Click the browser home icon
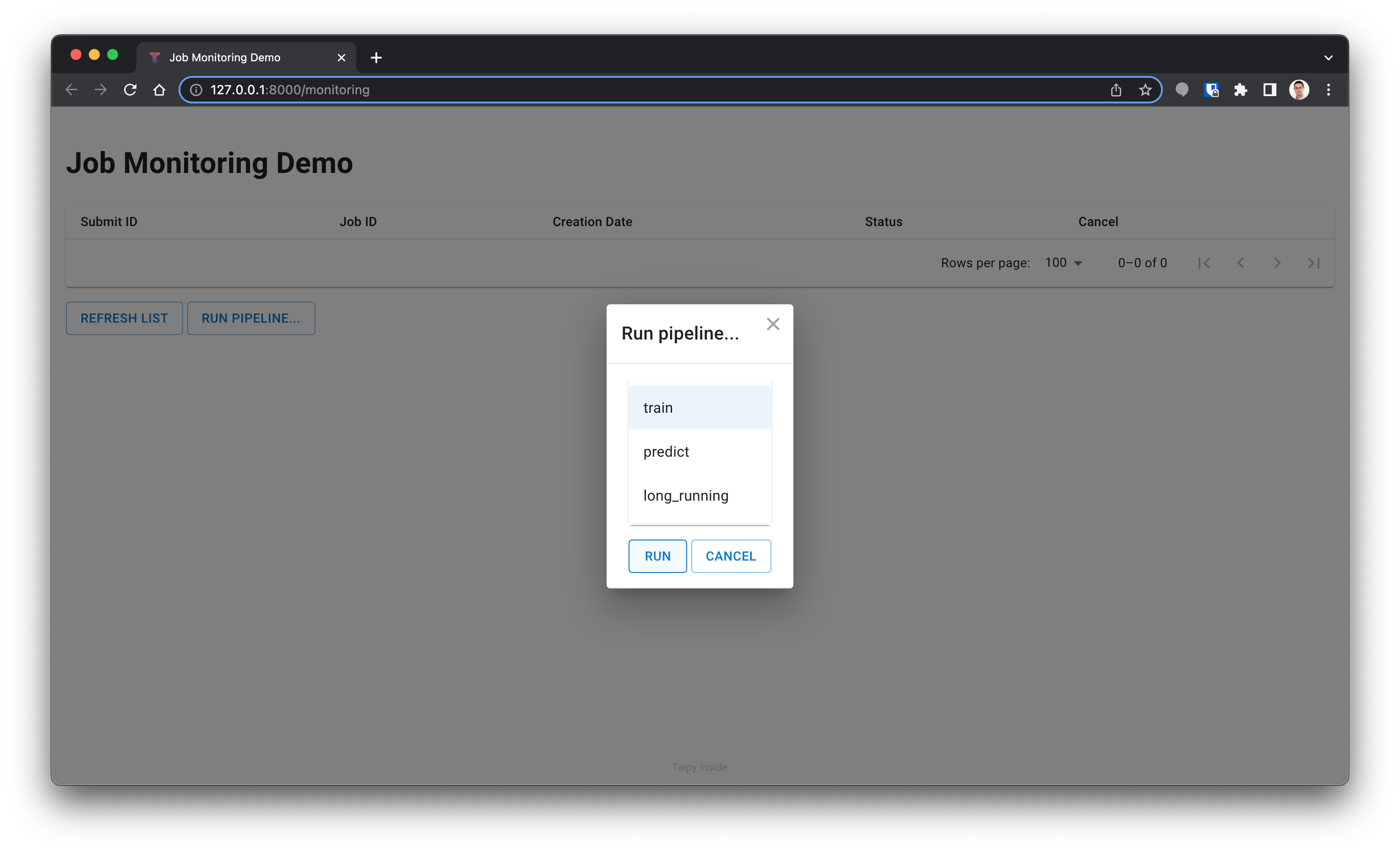1400x853 pixels. (x=159, y=90)
